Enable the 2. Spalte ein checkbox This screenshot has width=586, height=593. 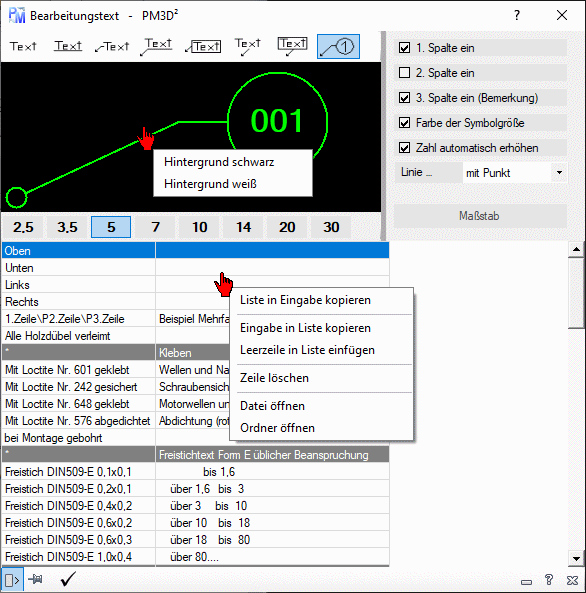[404, 73]
